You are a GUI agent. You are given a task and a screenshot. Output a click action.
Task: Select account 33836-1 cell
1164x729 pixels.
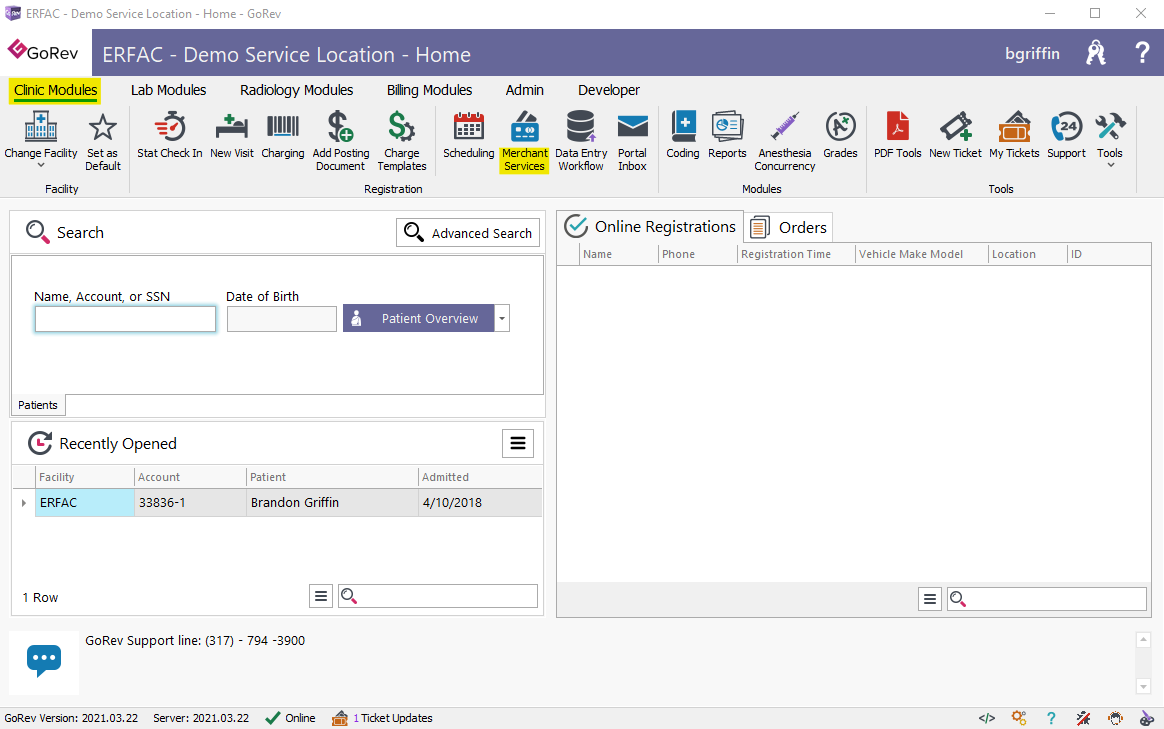click(190, 503)
